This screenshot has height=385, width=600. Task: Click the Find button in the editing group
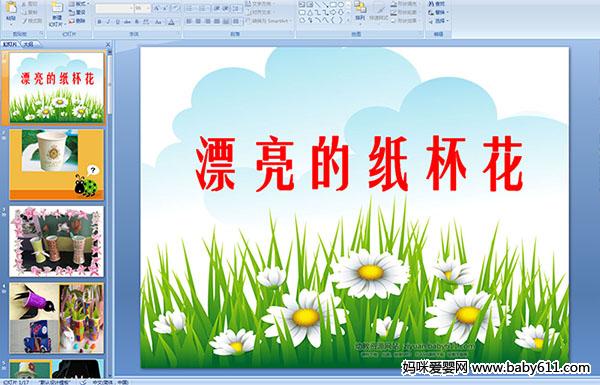point(437,4)
